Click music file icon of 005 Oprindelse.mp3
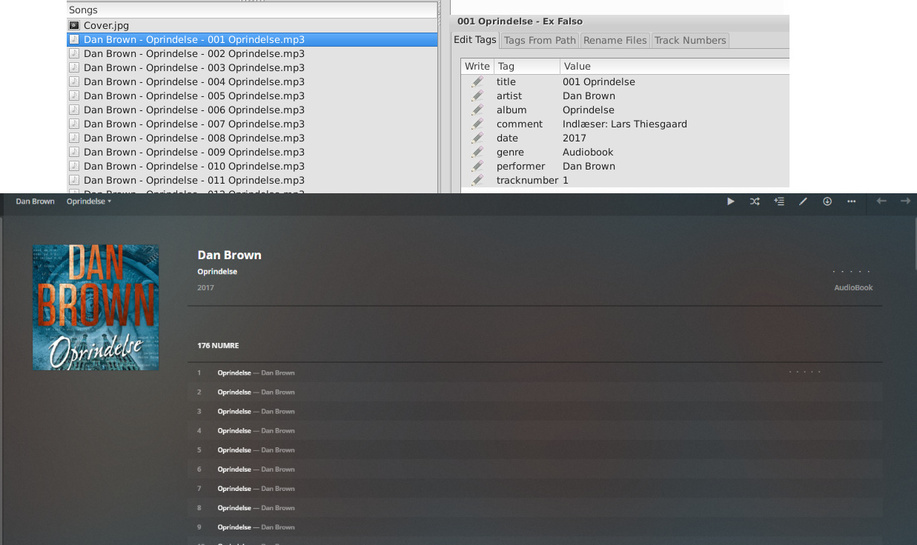Viewport: 917px width, 545px height. pyautogui.click(x=74, y=96)
